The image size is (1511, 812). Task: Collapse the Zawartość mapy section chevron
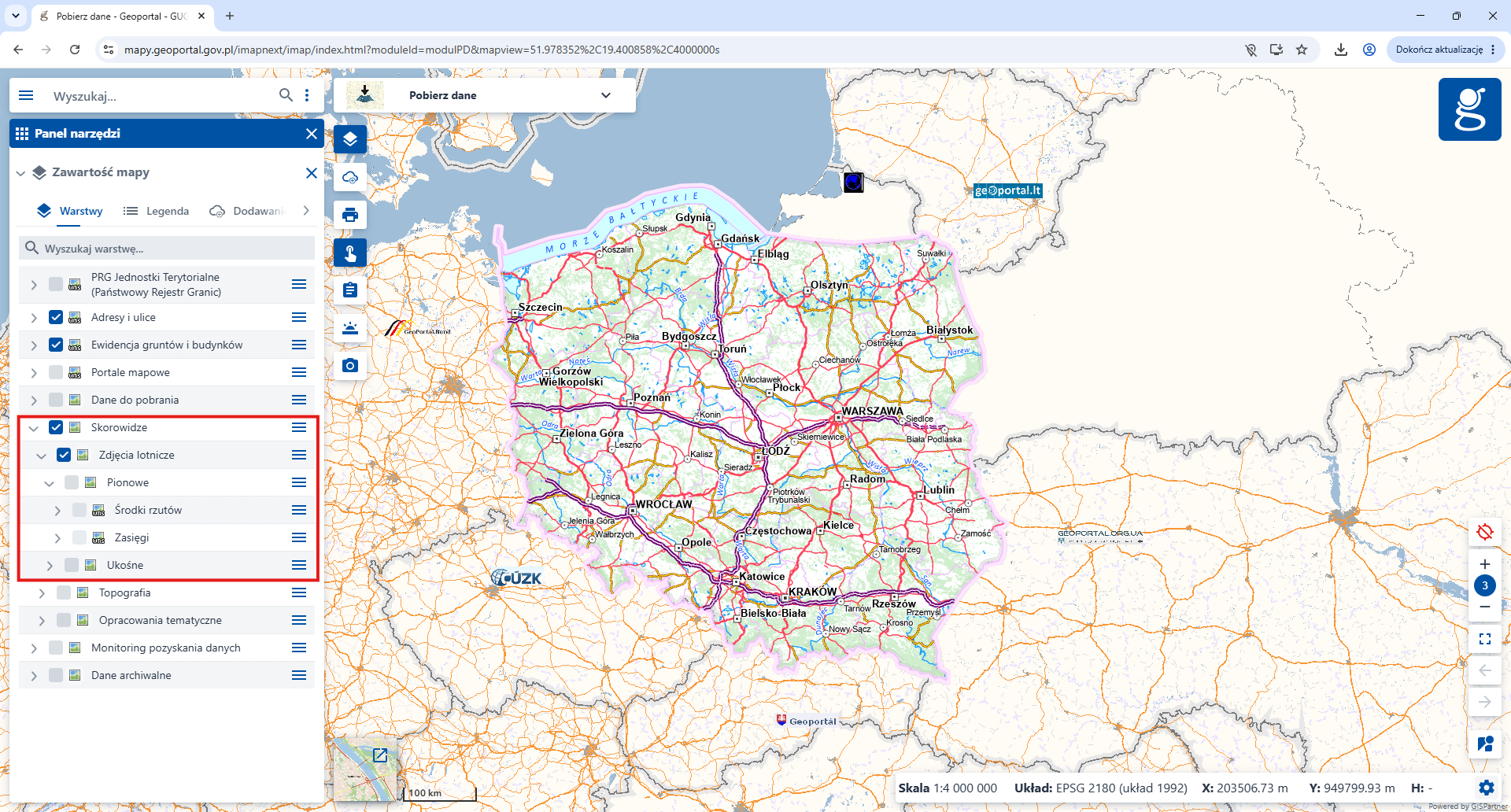21,173
